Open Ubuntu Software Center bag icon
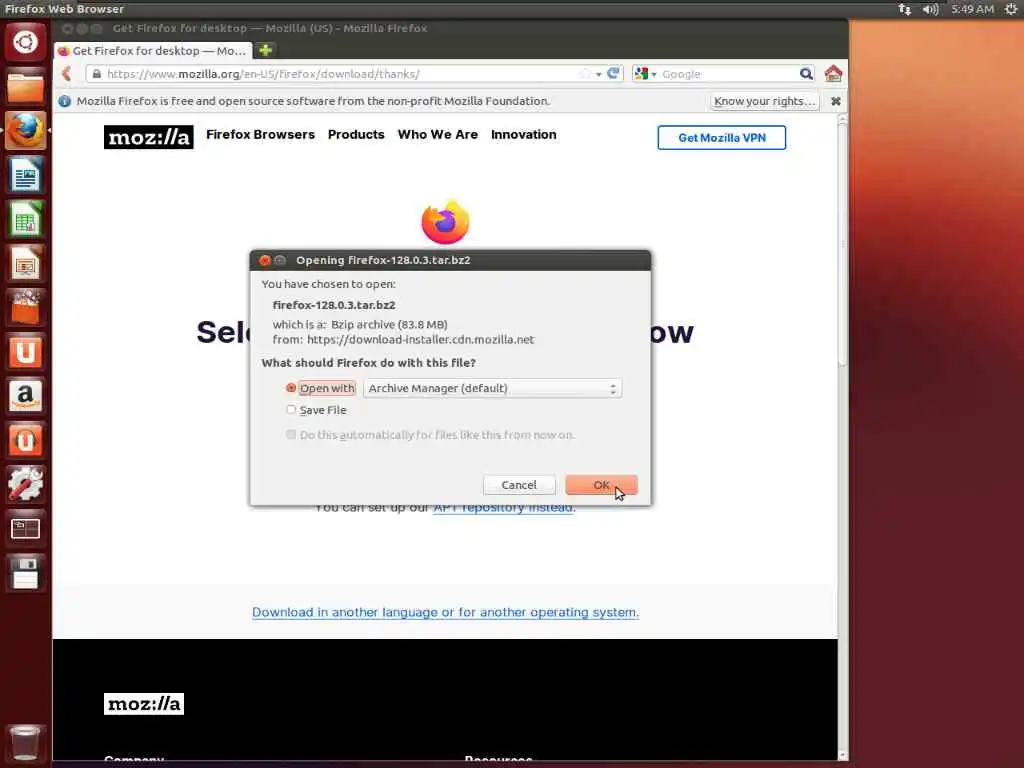1024x768 pixels. click(25, 308)
